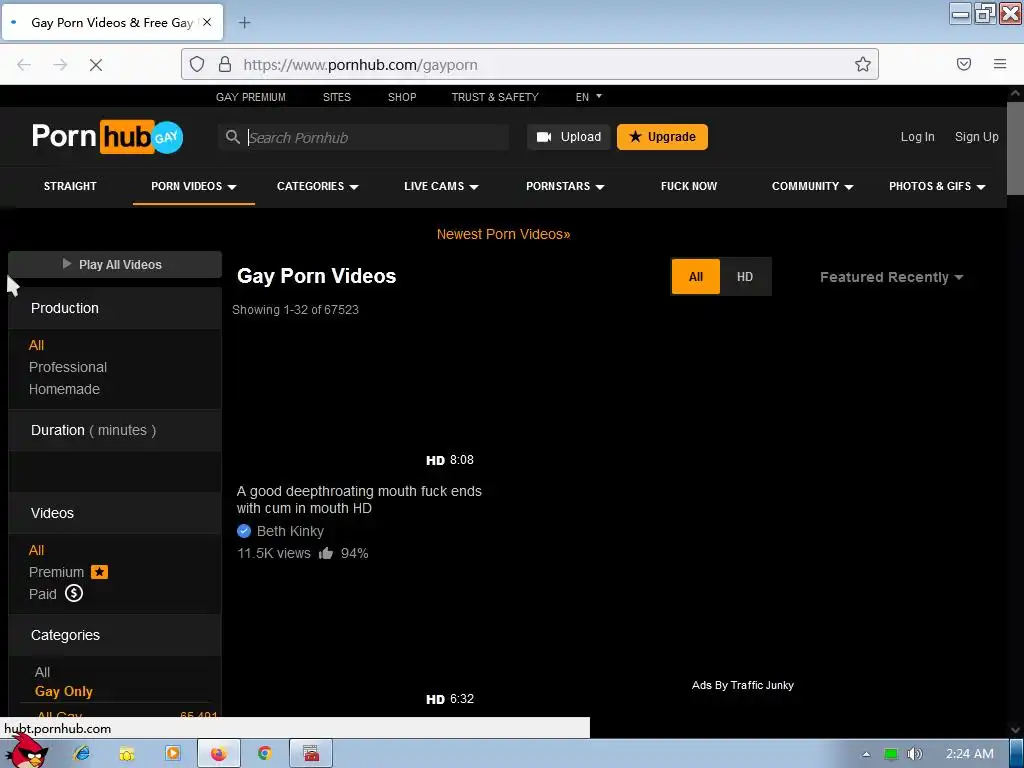The width and height of the screenshot is (1024, 768).
Task: Open the media player taskbar icon
Action: pyautogui.click(x=173, y=754)
